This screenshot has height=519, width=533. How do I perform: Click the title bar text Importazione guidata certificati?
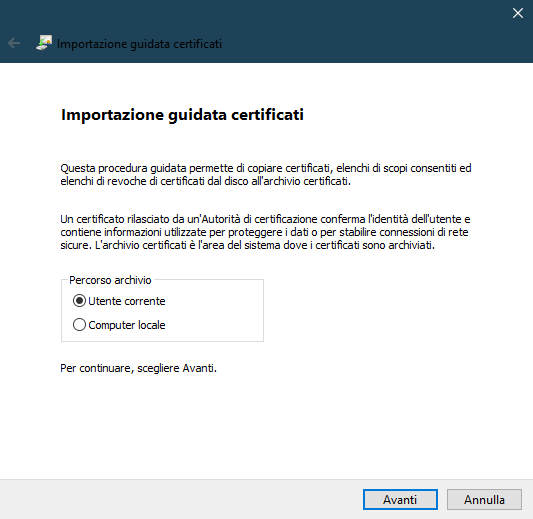[139, 44]
